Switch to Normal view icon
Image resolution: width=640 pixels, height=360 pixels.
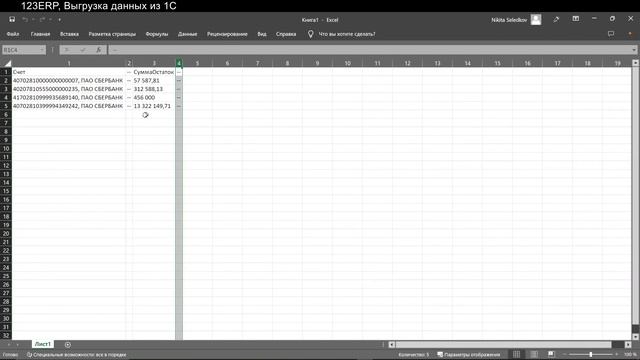(516, 354)
